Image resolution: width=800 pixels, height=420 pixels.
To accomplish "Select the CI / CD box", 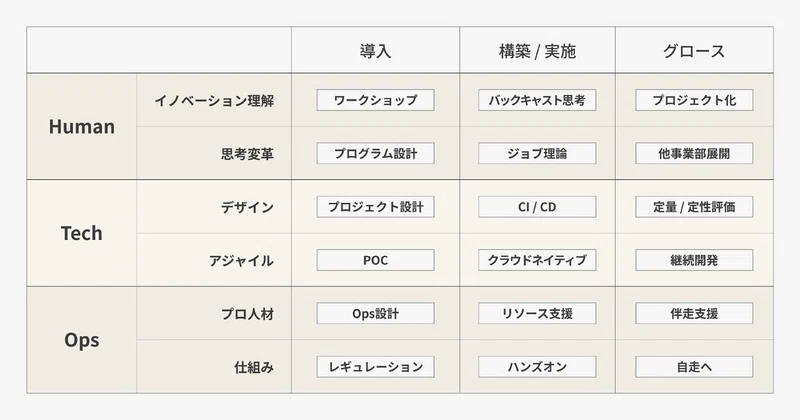I will click(x=537, y=207).
